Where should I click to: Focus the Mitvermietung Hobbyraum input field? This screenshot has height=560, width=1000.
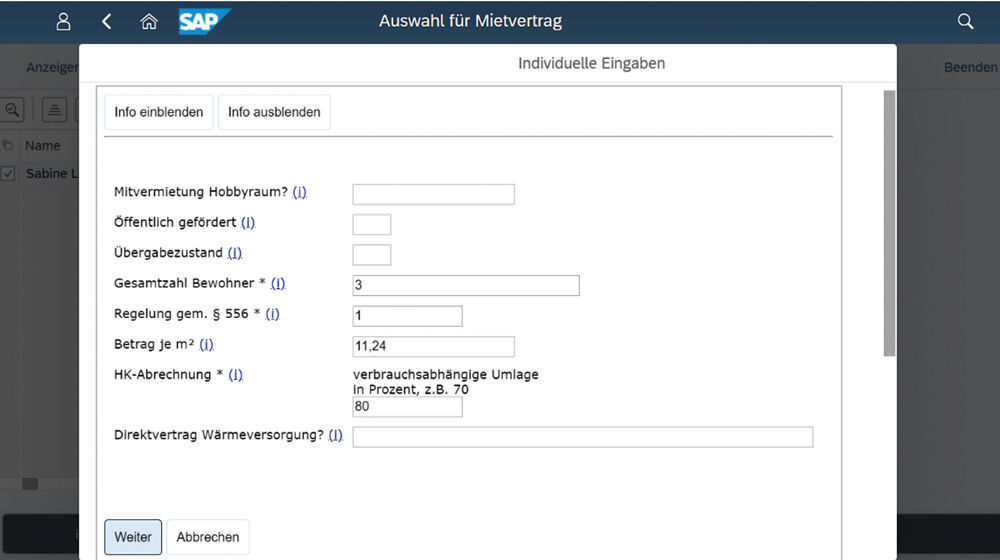[433, 194]
